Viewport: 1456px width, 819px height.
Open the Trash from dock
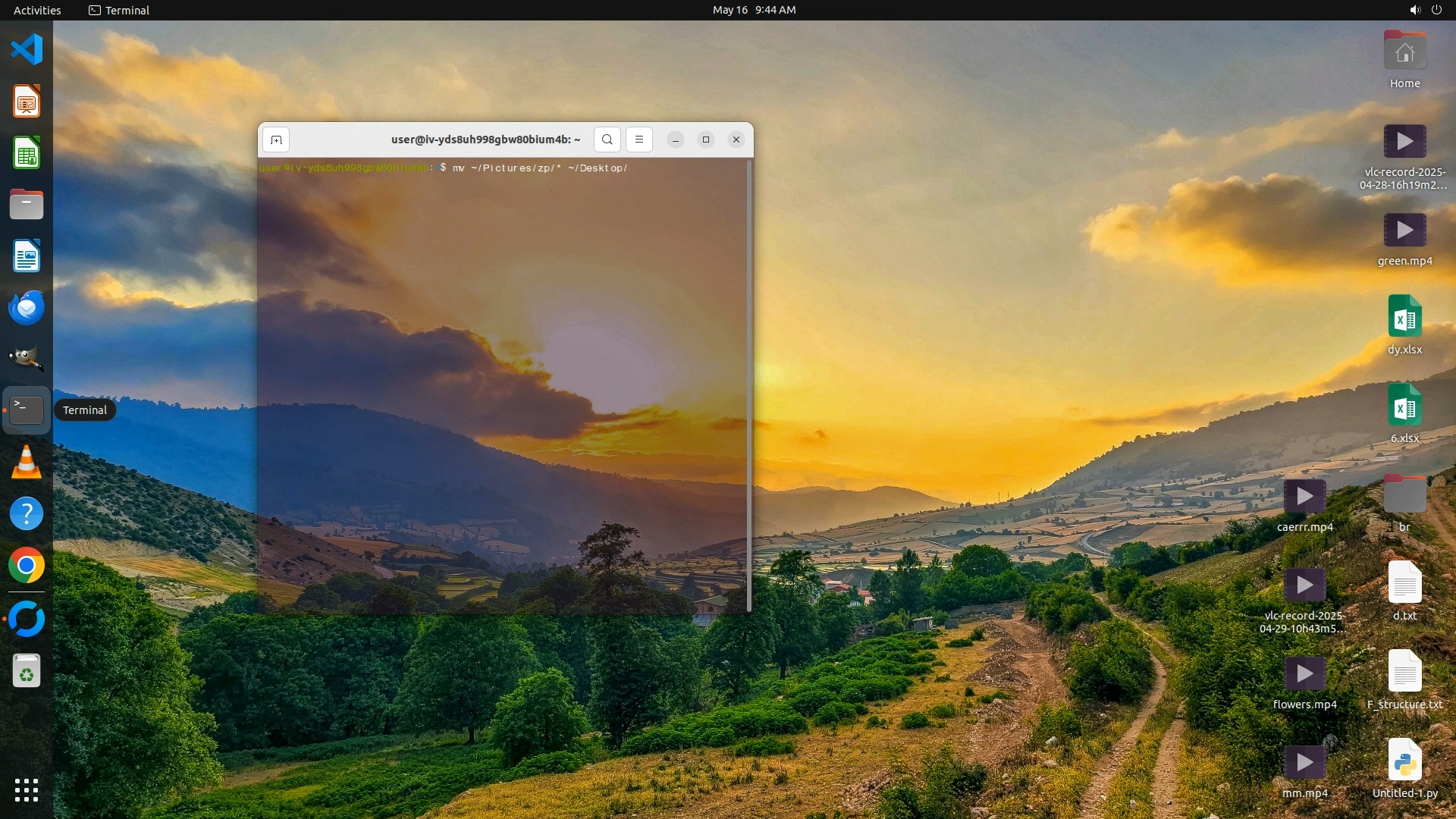click(27, 671)
